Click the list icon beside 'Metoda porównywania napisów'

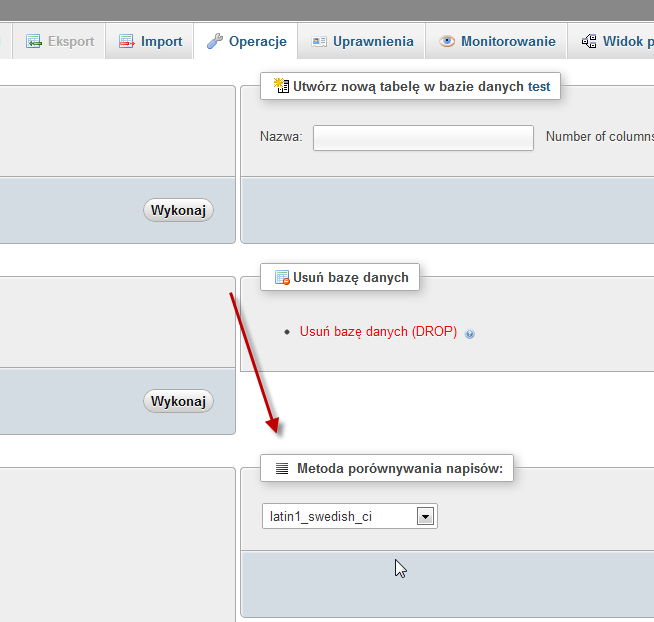(x=282, y=468)
